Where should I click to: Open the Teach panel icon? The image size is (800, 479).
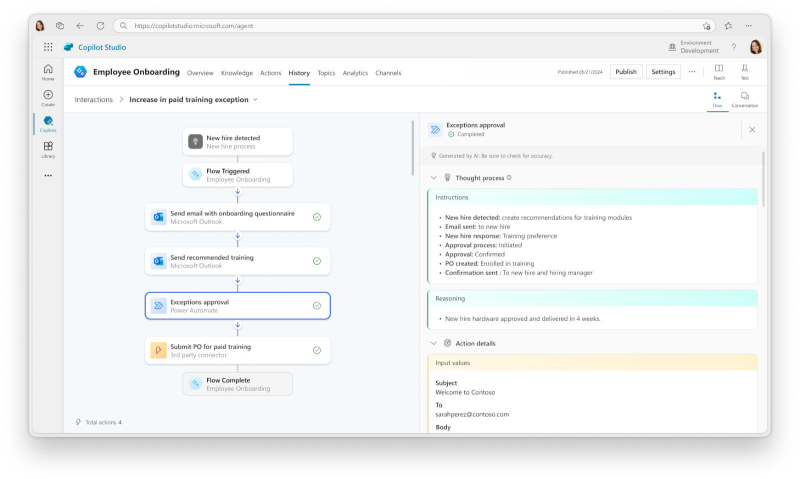[718, 71]
